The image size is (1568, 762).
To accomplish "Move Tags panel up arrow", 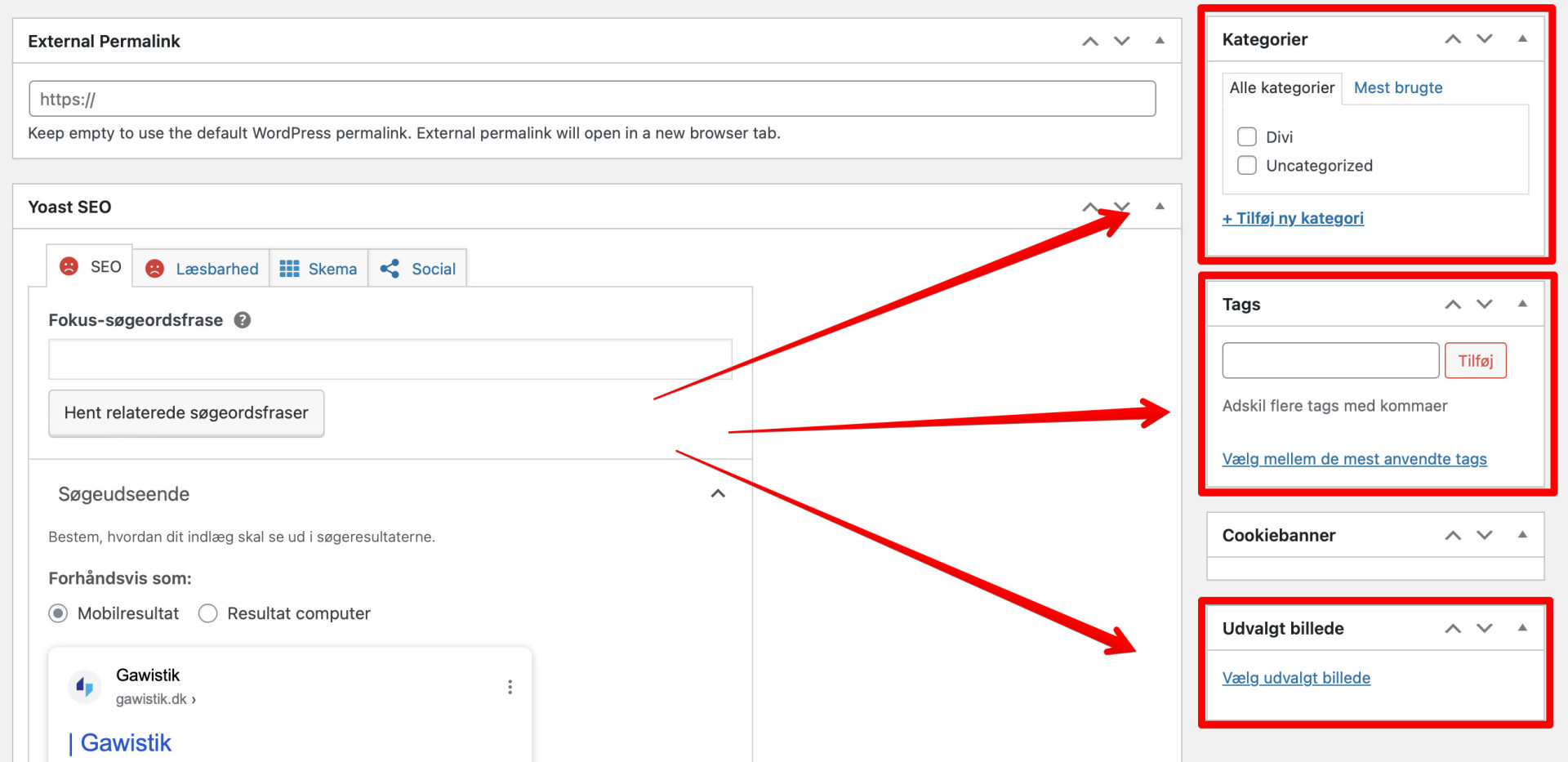I will tap(1452, 305).
